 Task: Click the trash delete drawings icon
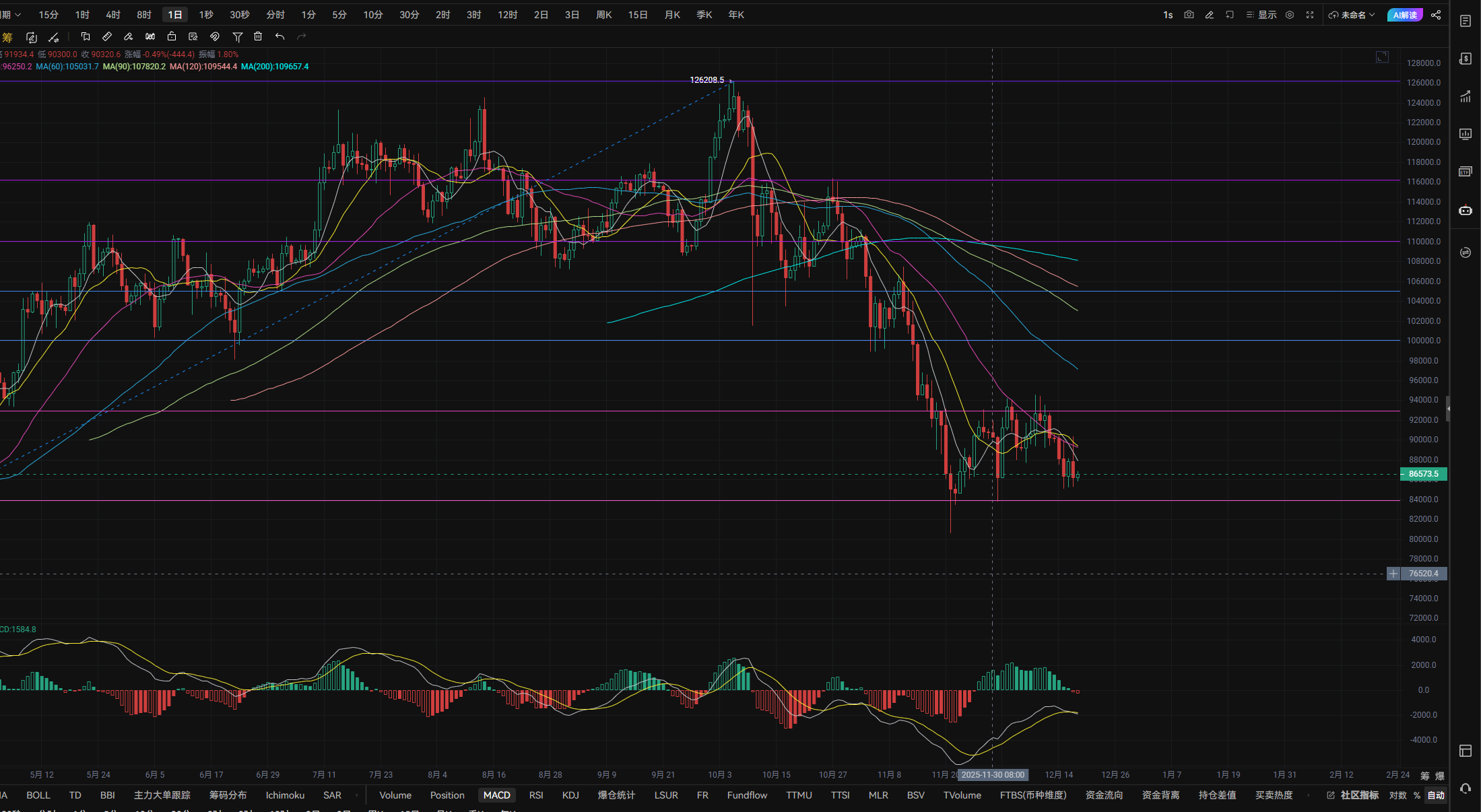click(x=258, y=36)
